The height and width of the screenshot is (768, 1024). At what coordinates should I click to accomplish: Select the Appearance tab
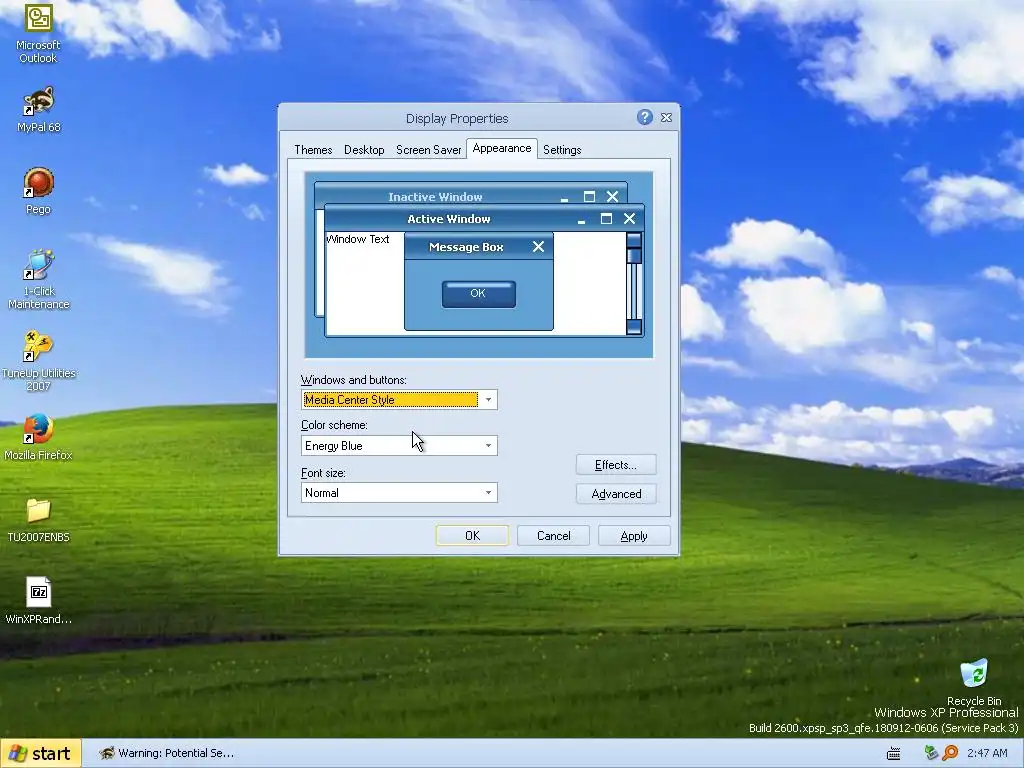tap(502, 148)
